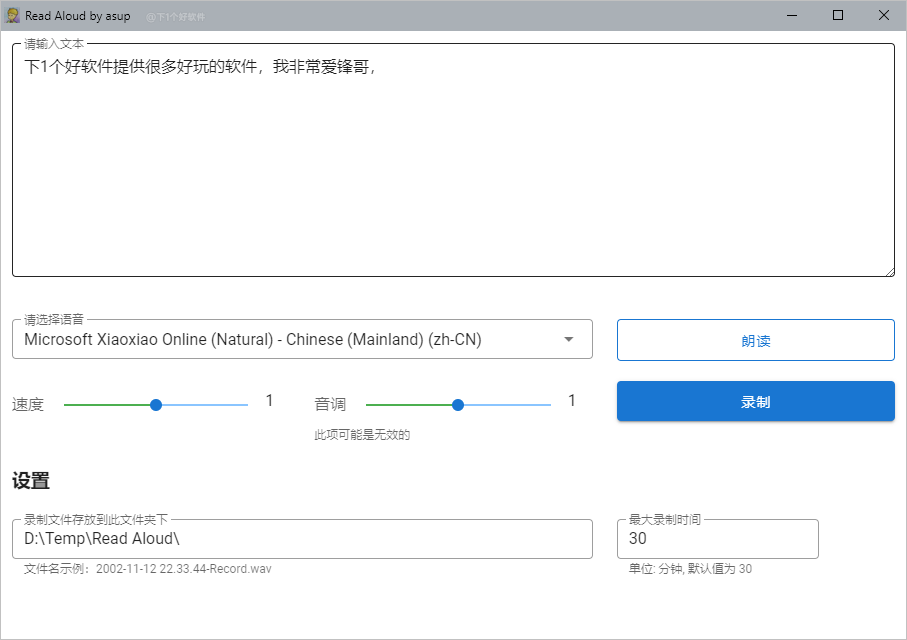The height and width of the screenshot is (640, 907).
Task: Click the file name example text 2002-11-12 22.33.44-Record.wav
Action: point(183,569)
